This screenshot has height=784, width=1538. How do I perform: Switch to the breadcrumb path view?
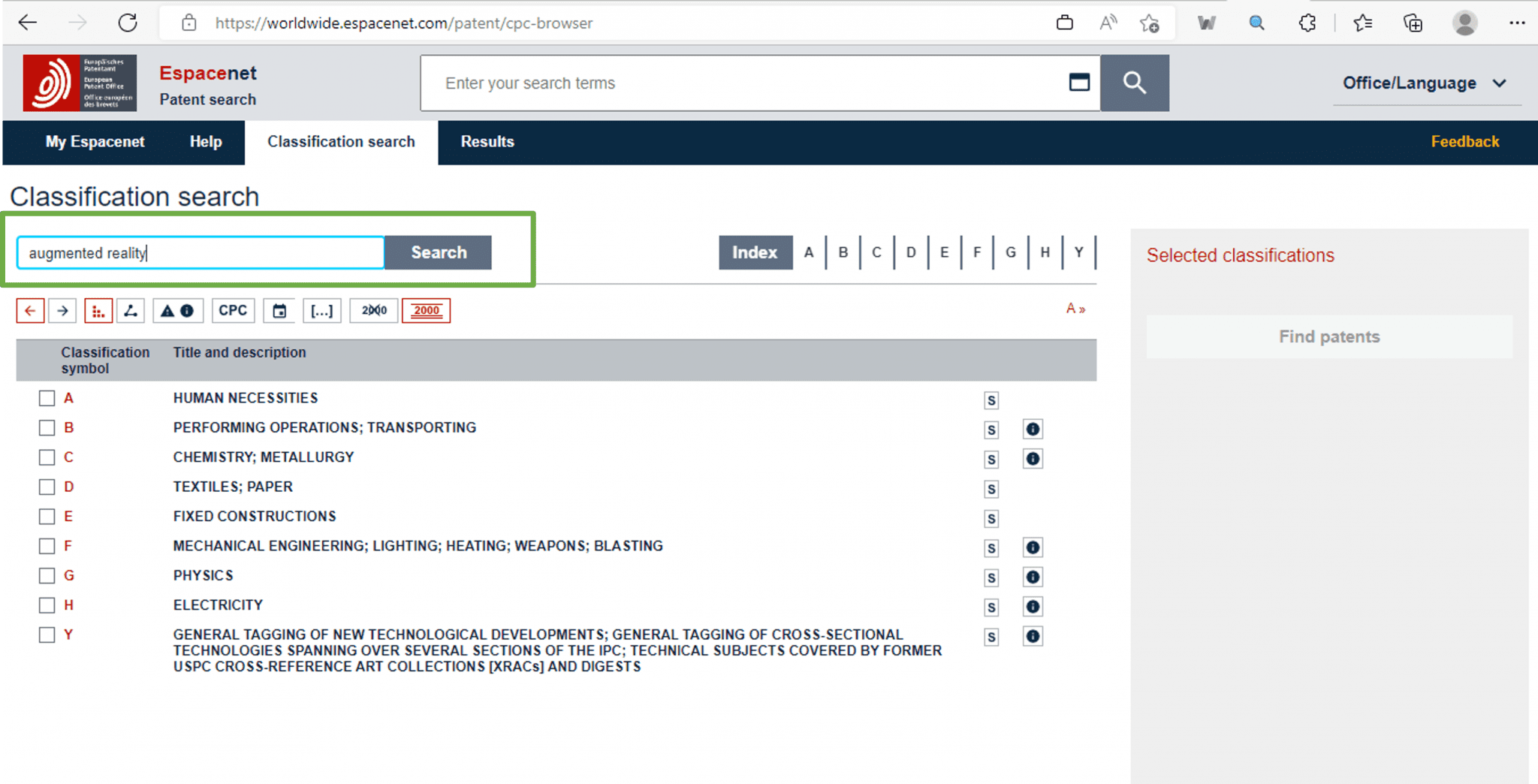(131, 310)
